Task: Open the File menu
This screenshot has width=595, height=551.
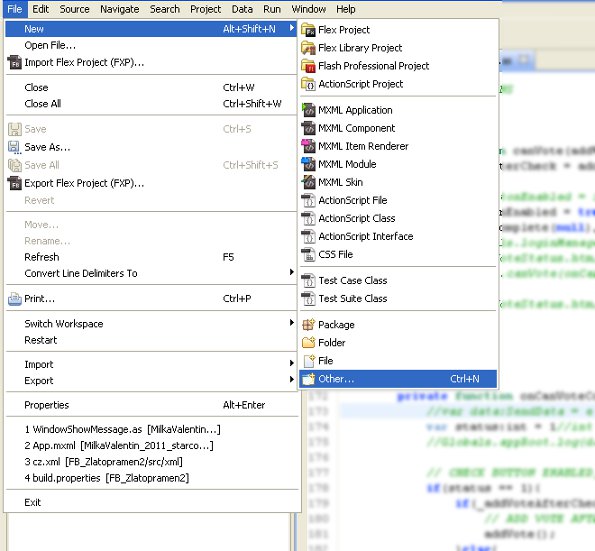Action: 15,9
